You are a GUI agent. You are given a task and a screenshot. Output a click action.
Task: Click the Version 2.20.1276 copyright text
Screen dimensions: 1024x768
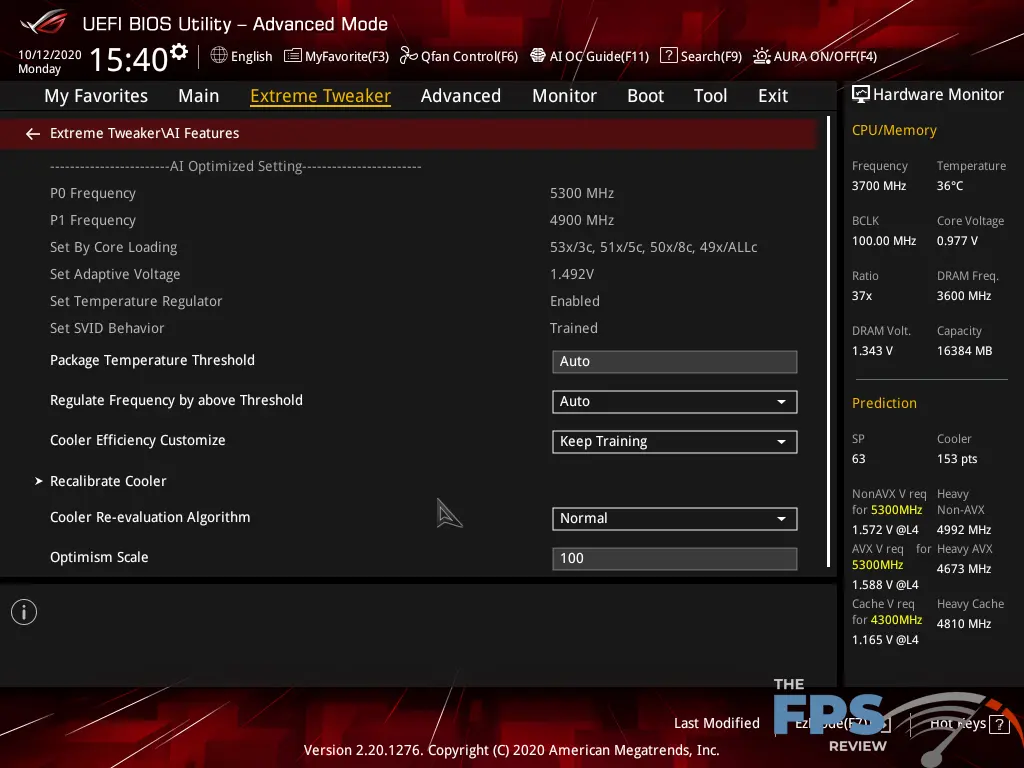click(511, 750)
